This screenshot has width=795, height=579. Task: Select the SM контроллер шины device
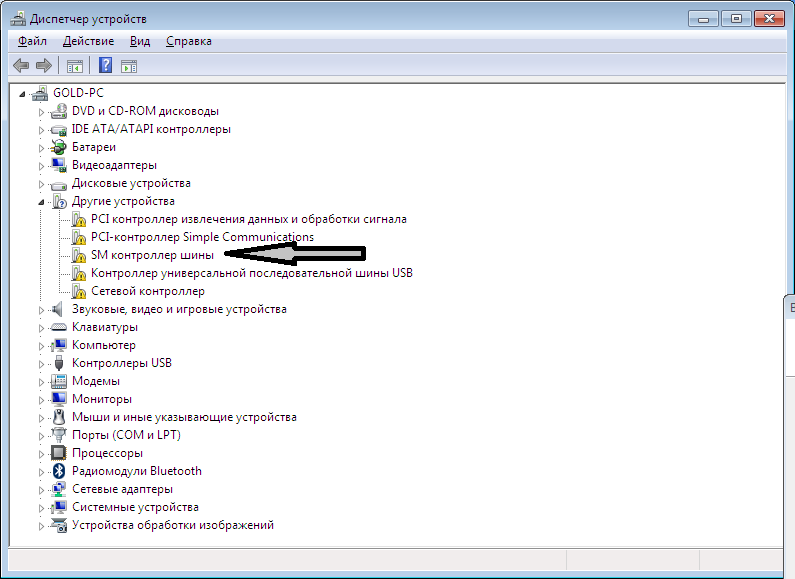pyautogui.click(x=153, y=255)
